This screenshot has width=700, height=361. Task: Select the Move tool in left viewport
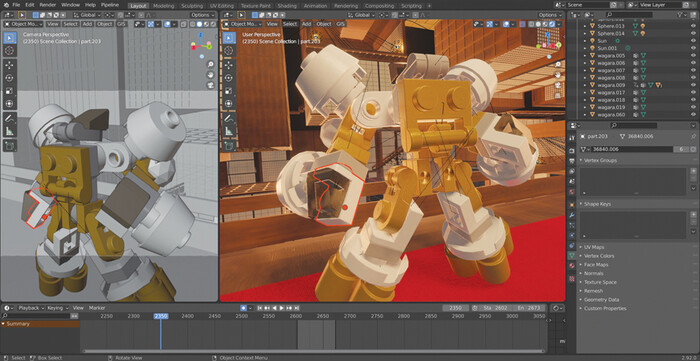(10, 65)
